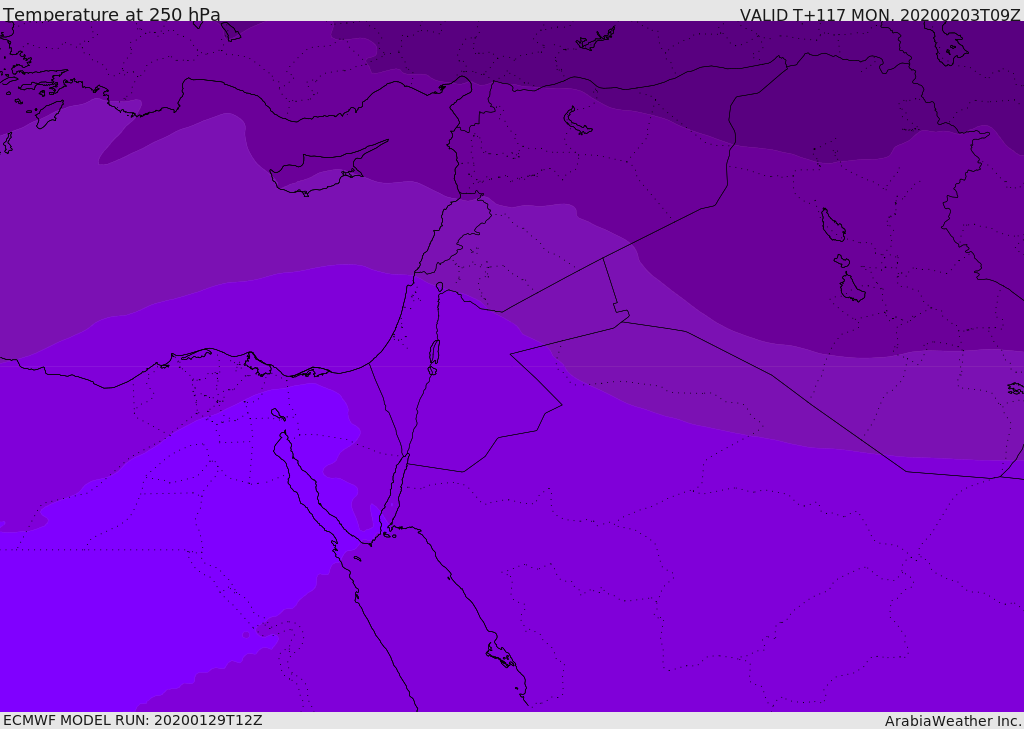Open the ArabiaWeather Inc. credit

click(953, 720)
